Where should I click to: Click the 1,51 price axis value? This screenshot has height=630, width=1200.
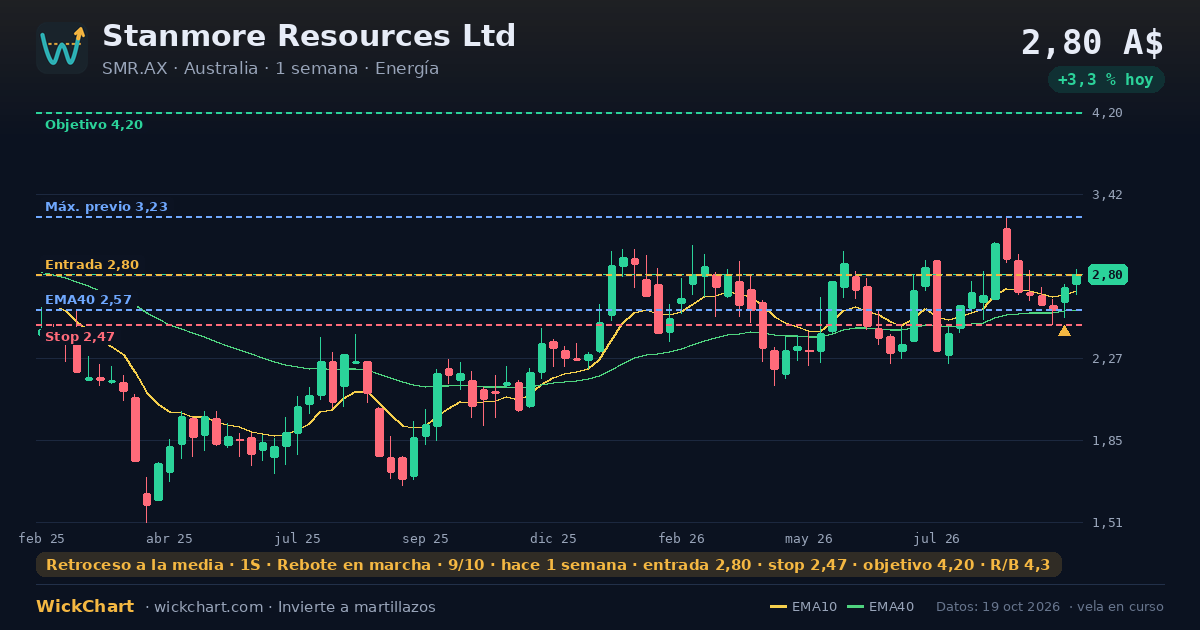[x=1107, y=523]
